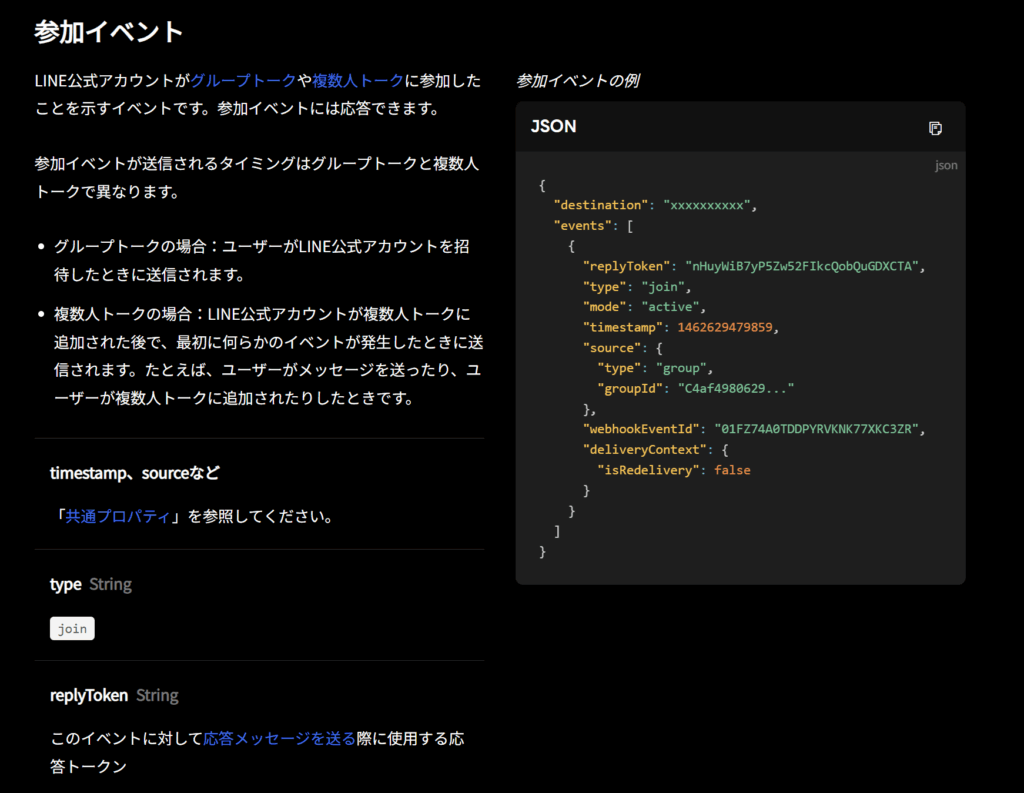Screen dimensions: 1024x793
Task: Click the "events" key in the code
Action: (x=583, y=225)
